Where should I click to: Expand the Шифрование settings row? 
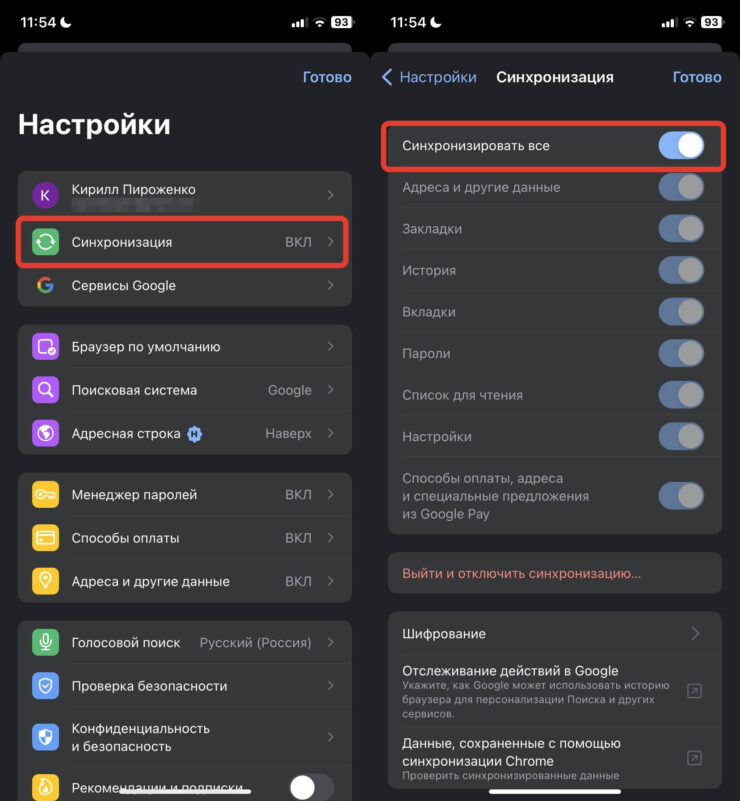555,633
